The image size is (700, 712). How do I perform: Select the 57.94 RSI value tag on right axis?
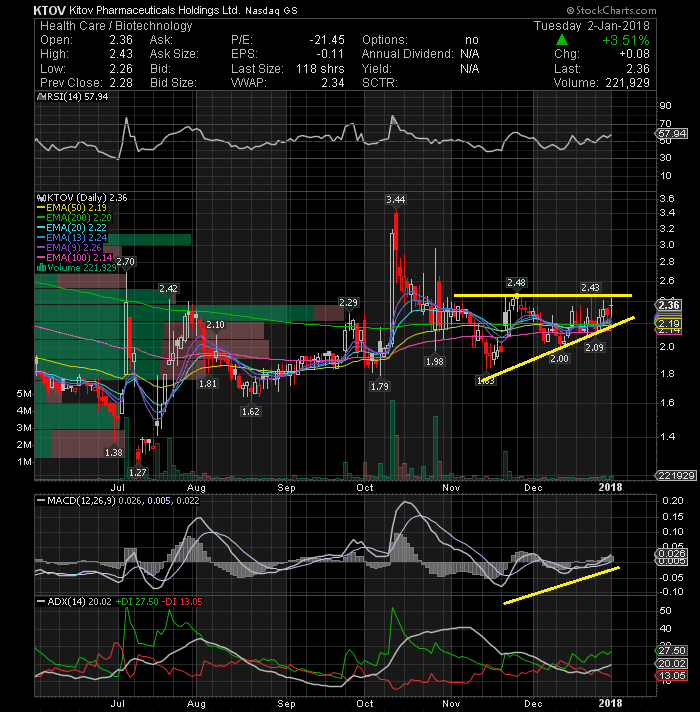tap(672, 134)
